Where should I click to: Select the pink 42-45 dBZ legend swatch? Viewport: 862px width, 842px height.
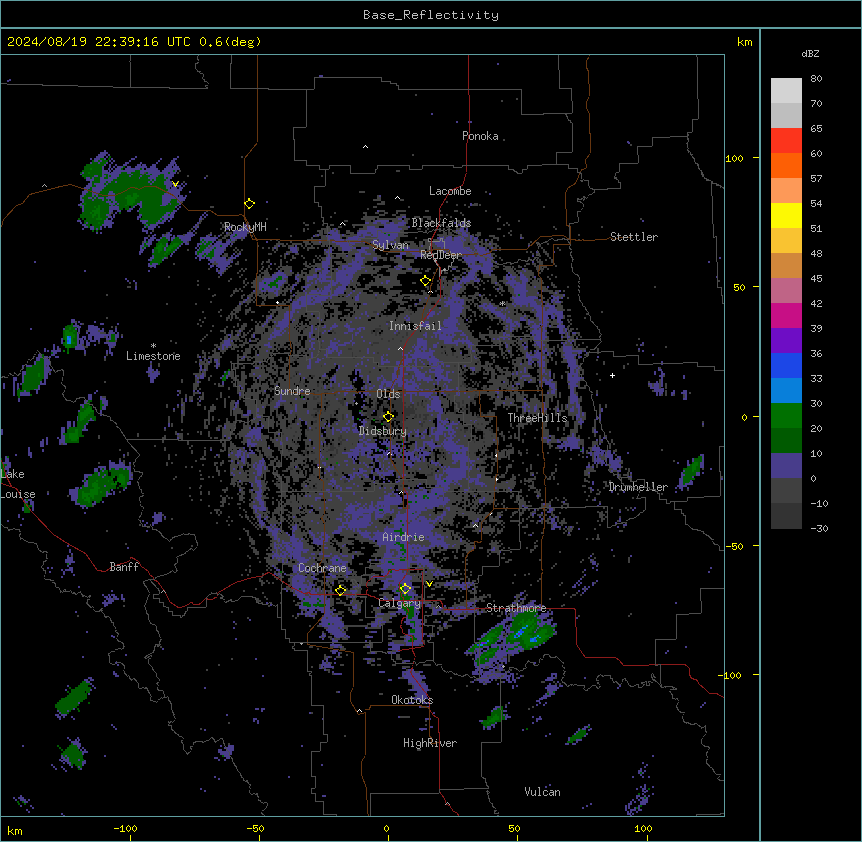(786, 290)
